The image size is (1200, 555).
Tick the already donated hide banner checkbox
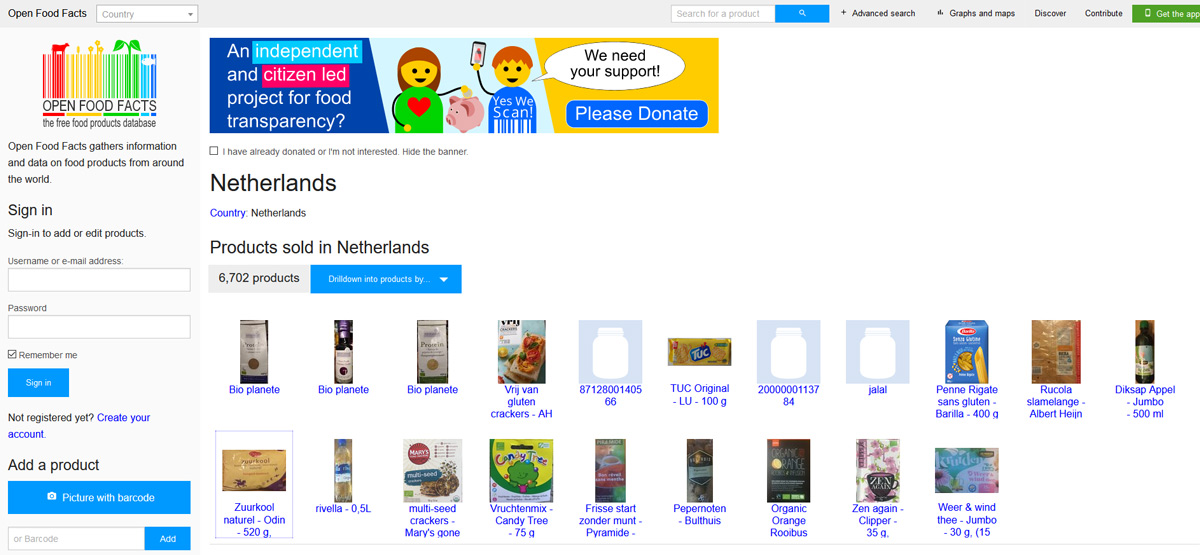214,151
